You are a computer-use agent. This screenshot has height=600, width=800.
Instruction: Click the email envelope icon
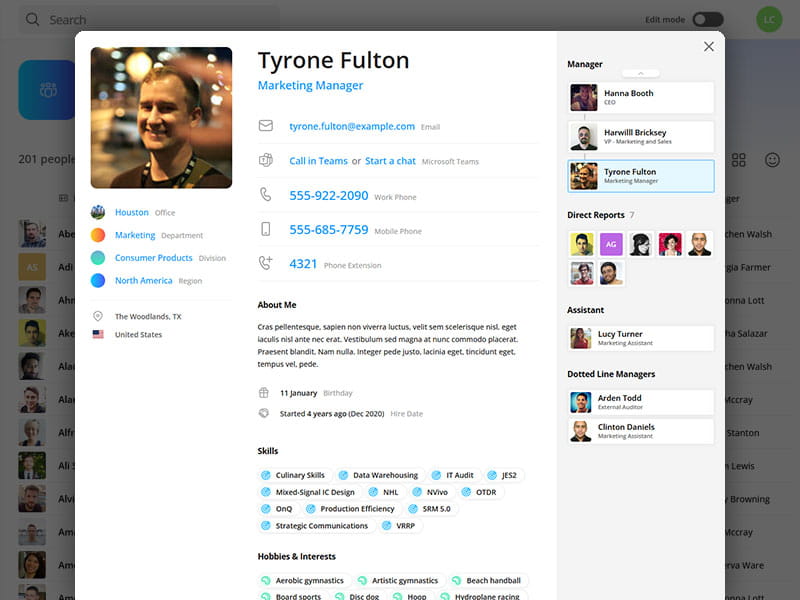point(264,127)
